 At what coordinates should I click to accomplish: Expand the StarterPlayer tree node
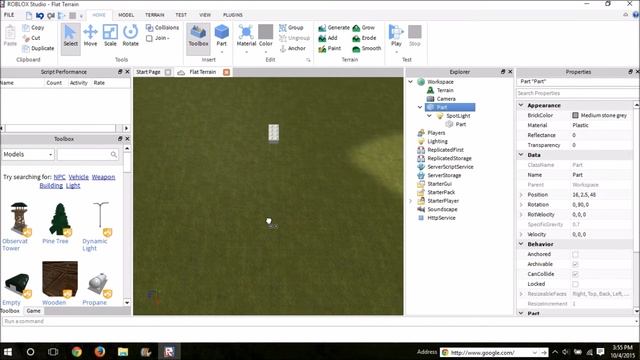[411, 201]
